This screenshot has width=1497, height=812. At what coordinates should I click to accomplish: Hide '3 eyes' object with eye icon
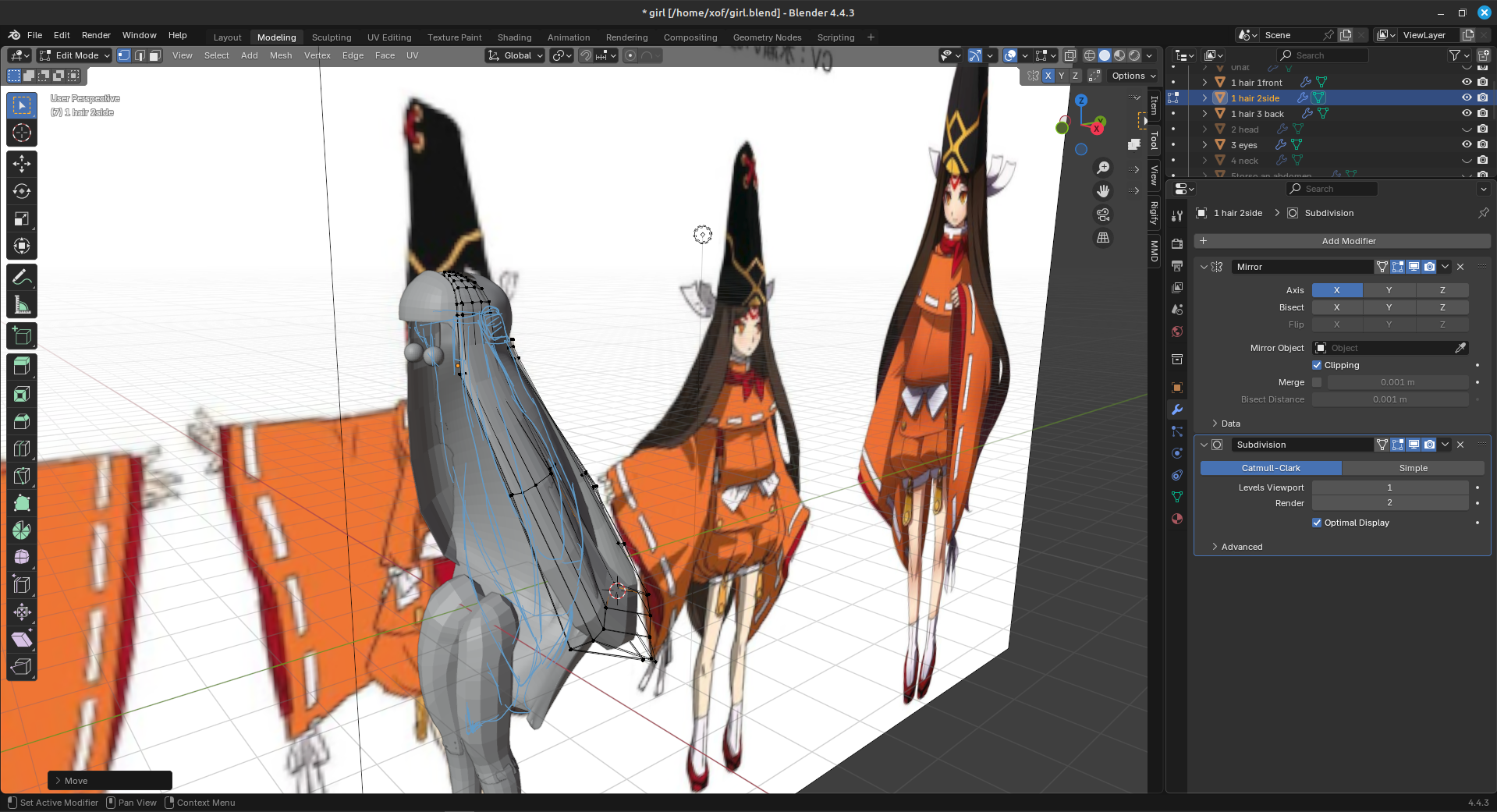point(1467,144)
